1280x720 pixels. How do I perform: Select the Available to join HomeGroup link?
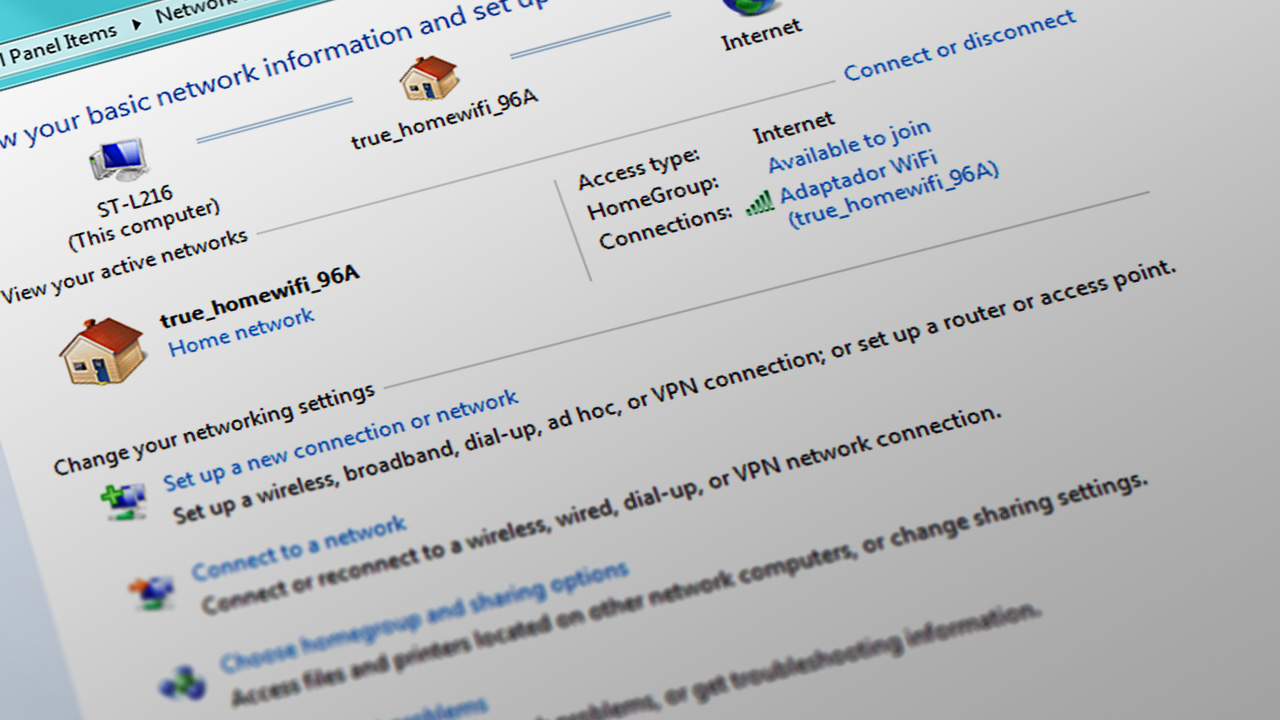pyautogui.click(x=849, y=146)
